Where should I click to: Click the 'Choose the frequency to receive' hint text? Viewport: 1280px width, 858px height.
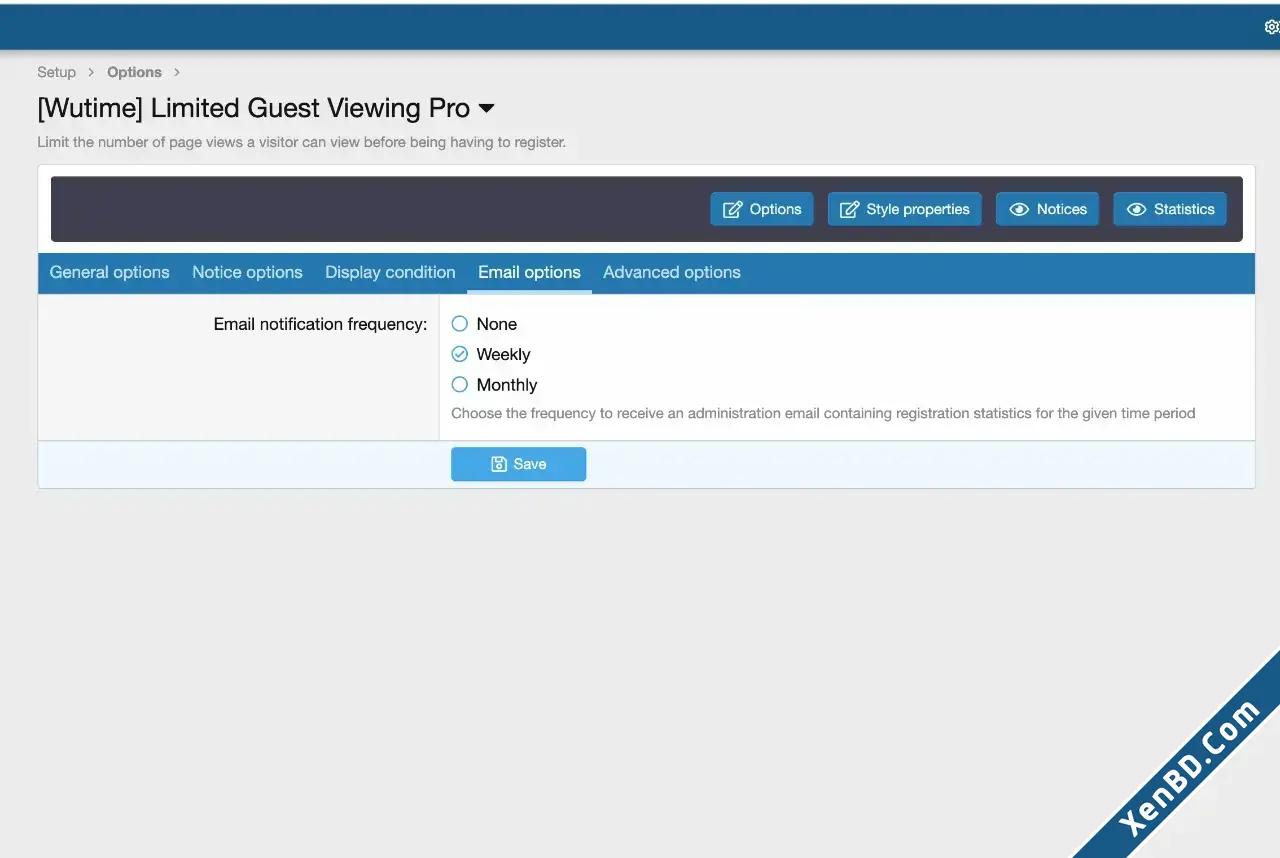[823, 413]
